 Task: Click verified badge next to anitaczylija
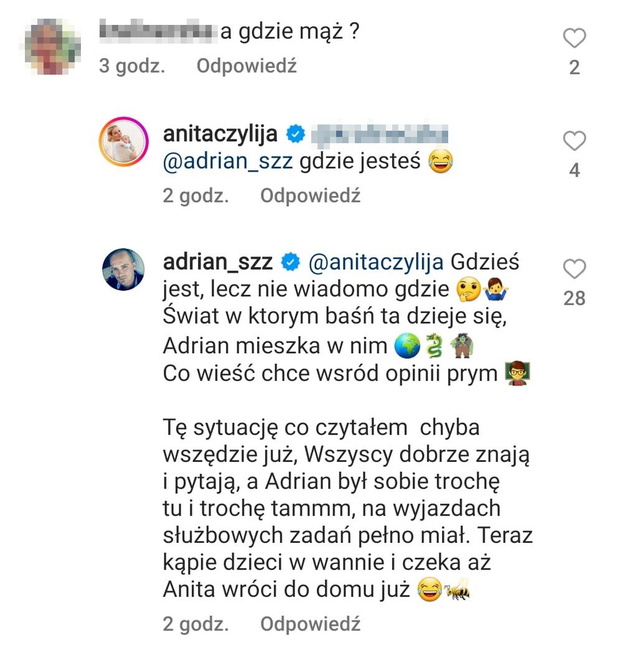296,134
